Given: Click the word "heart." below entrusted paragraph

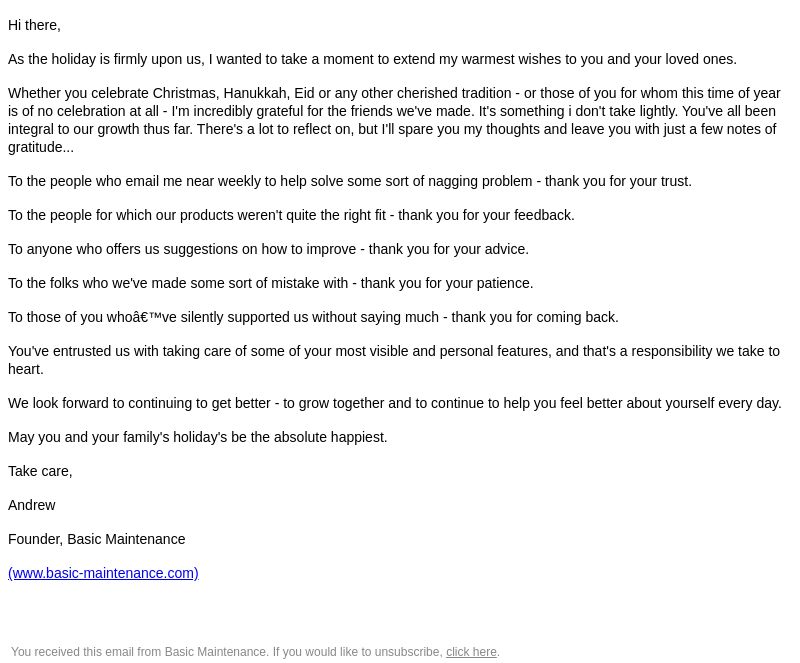Looking at the screenshot, I should click(x=26, y=369).
